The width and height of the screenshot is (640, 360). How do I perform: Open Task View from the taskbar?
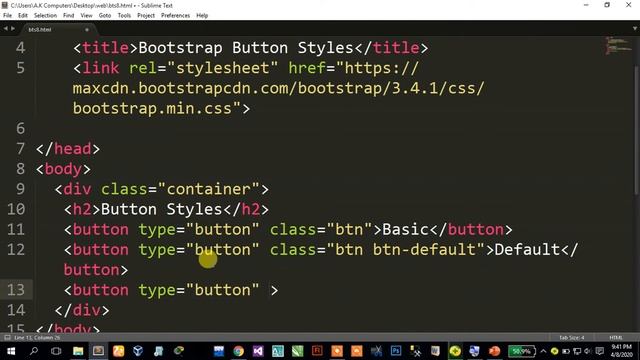[x=56, y=351]
